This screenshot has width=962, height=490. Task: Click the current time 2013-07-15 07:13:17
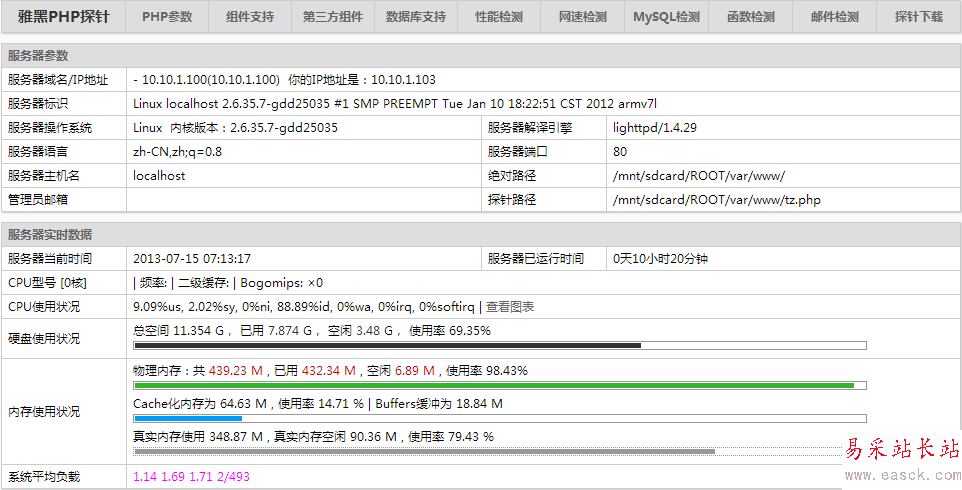(192, 259)
